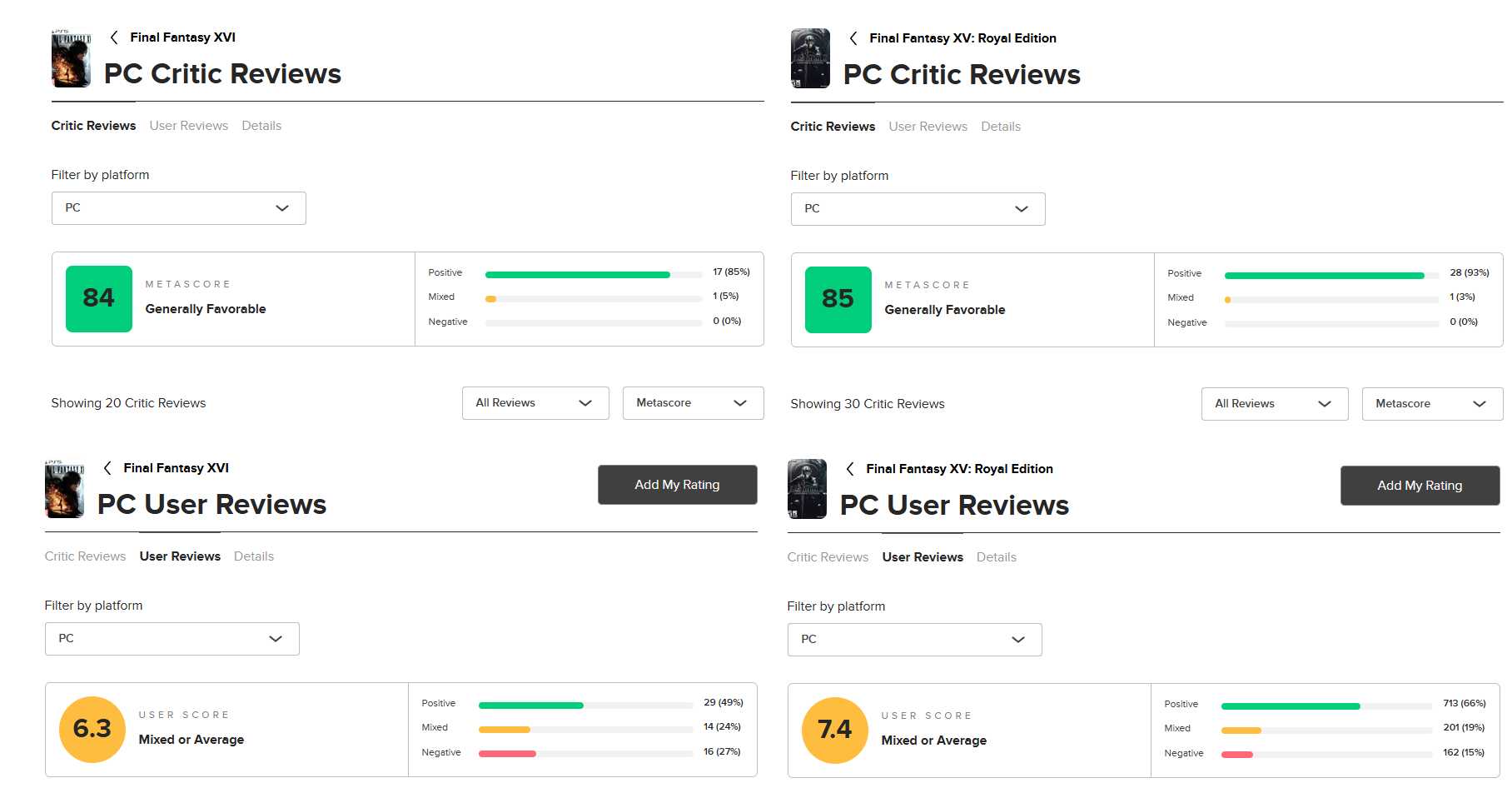Click Add My Rating for Final Fantasy XVI
Image resolution: width=1512 pixels, height=788 pixels.
tap(678, 485)
